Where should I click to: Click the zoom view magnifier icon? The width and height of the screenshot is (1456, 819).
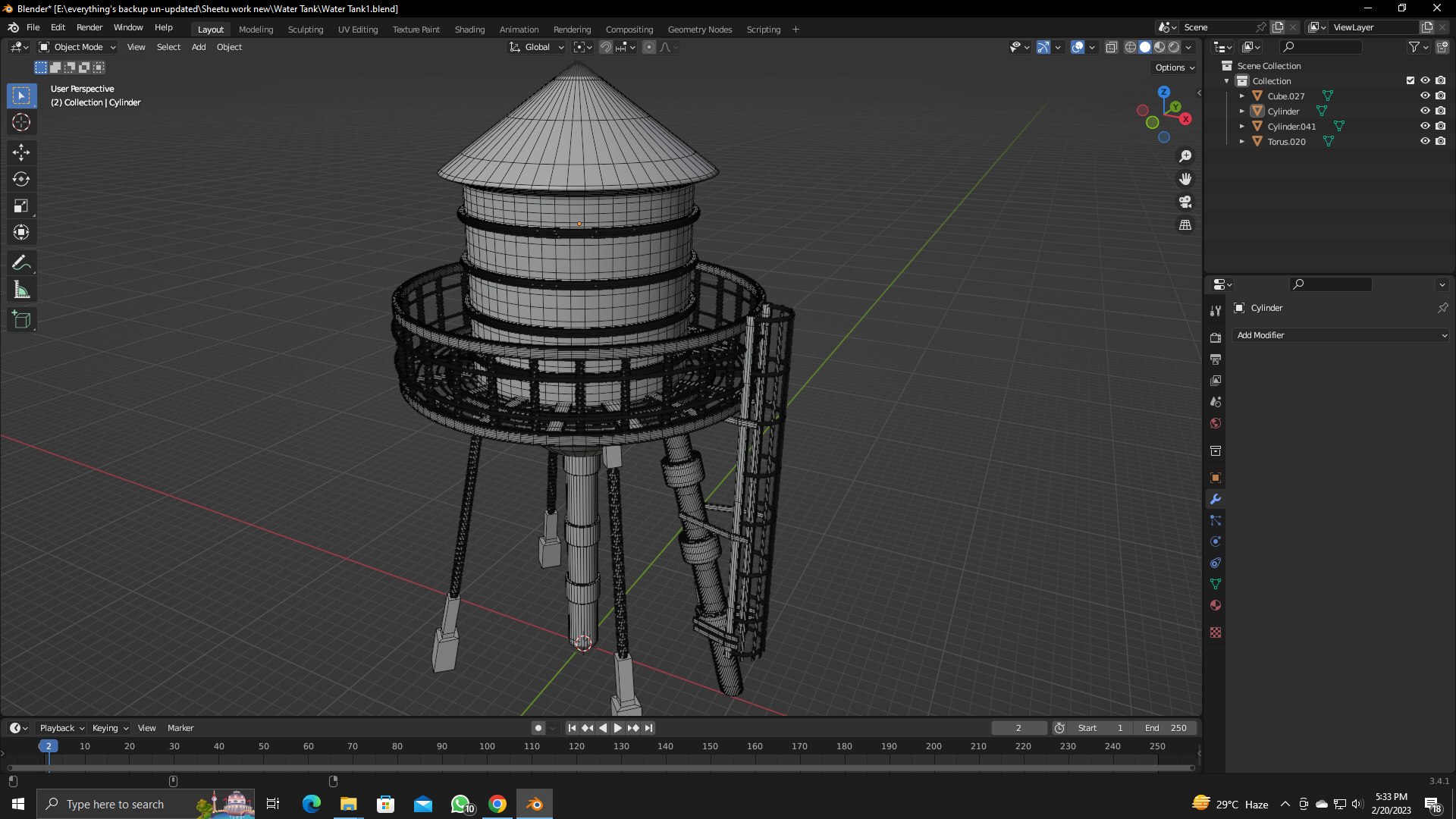click(x=1185, y=156)
